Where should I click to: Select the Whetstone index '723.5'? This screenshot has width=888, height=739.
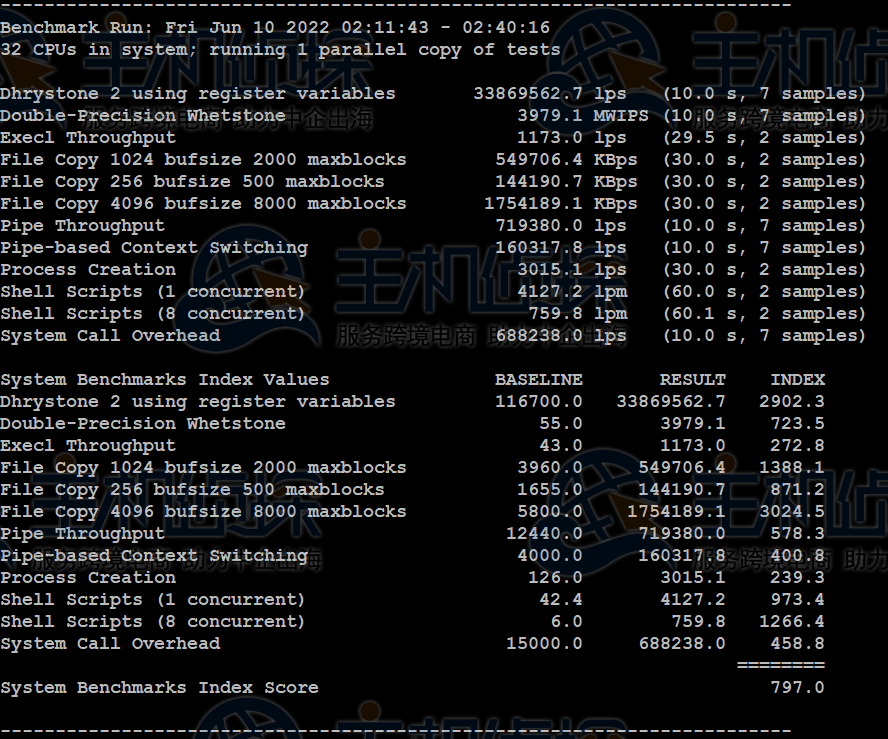click(x=797, y=424)
